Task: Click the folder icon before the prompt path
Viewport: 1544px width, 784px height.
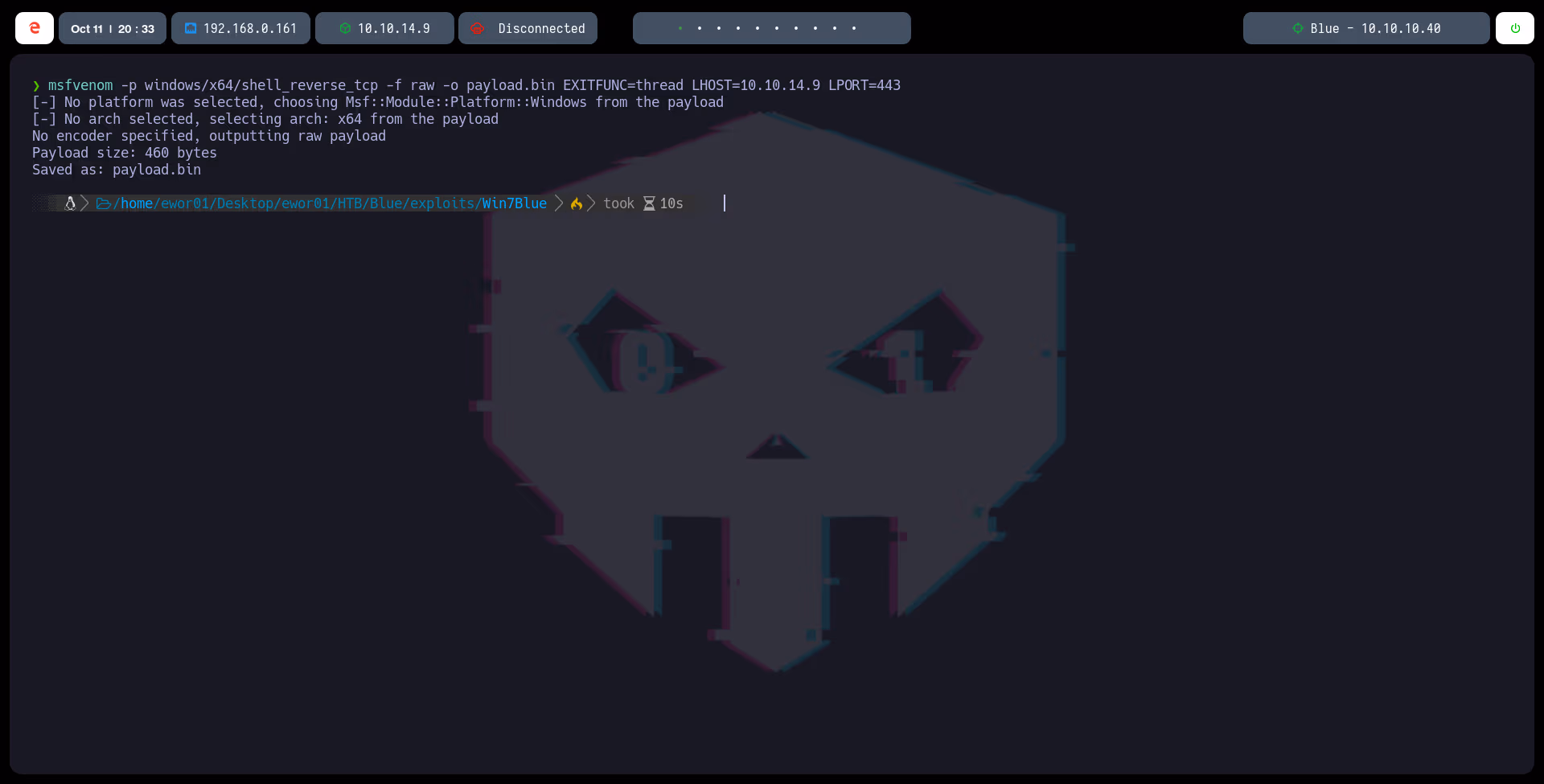Action: 104,203
